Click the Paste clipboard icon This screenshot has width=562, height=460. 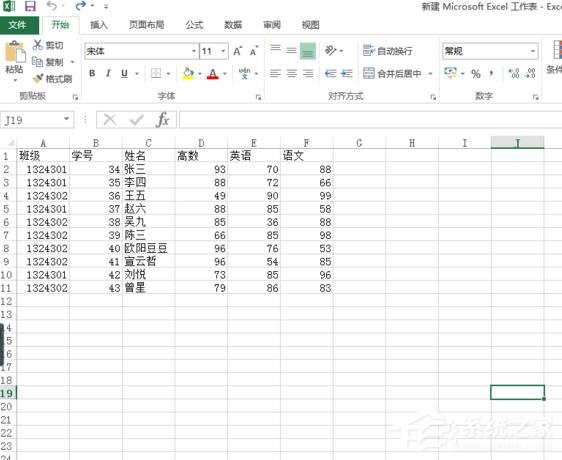(15, 53)
